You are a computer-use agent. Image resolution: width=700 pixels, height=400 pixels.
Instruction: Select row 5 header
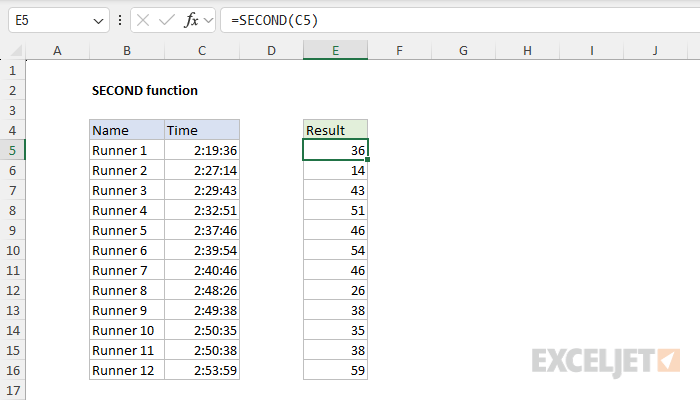[x=12, y=150]
